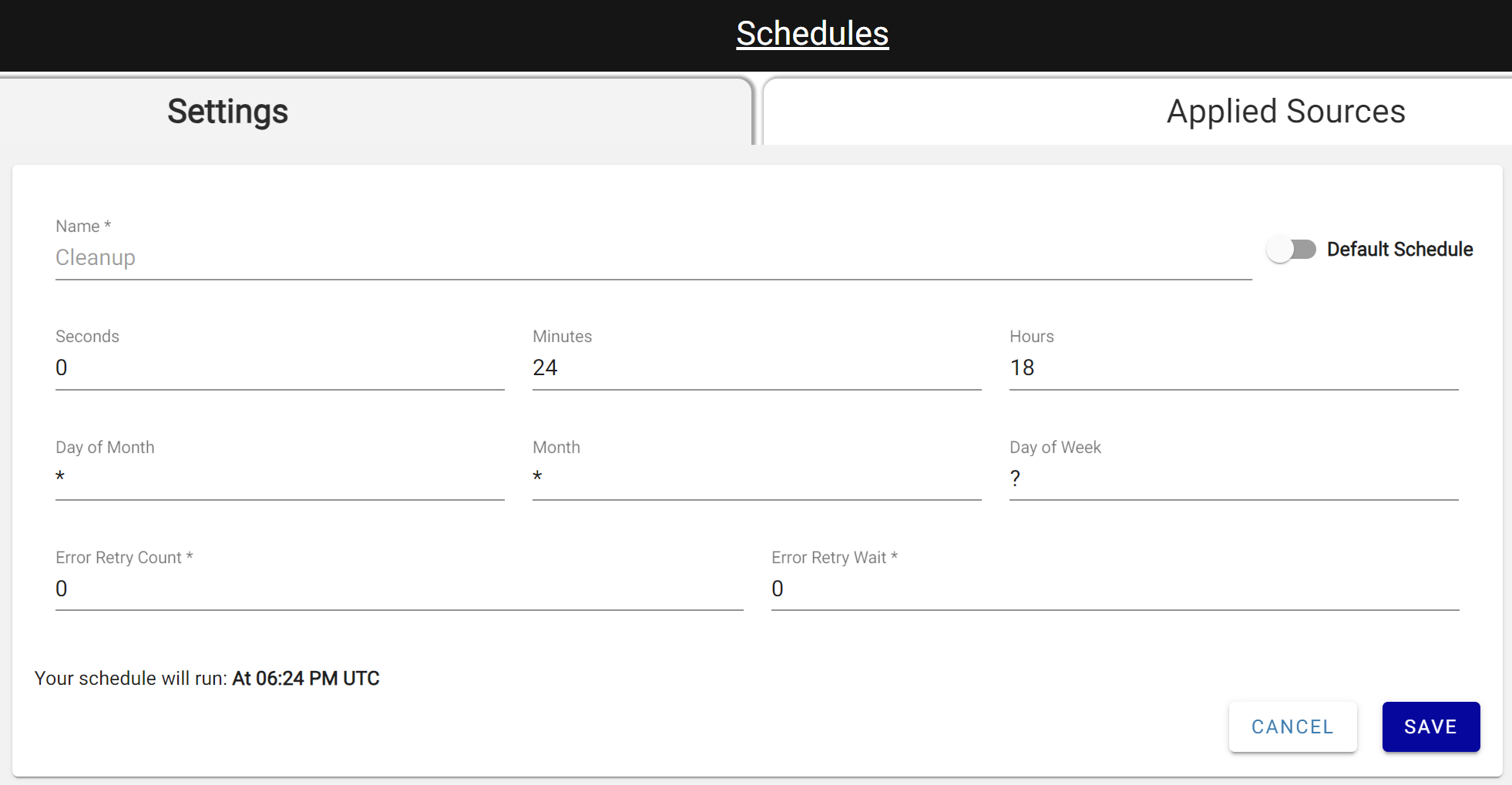This screenshot has width=1512, height=785.
Task: Click the Default Schedule label text
Action: (x=1399, y=250)
